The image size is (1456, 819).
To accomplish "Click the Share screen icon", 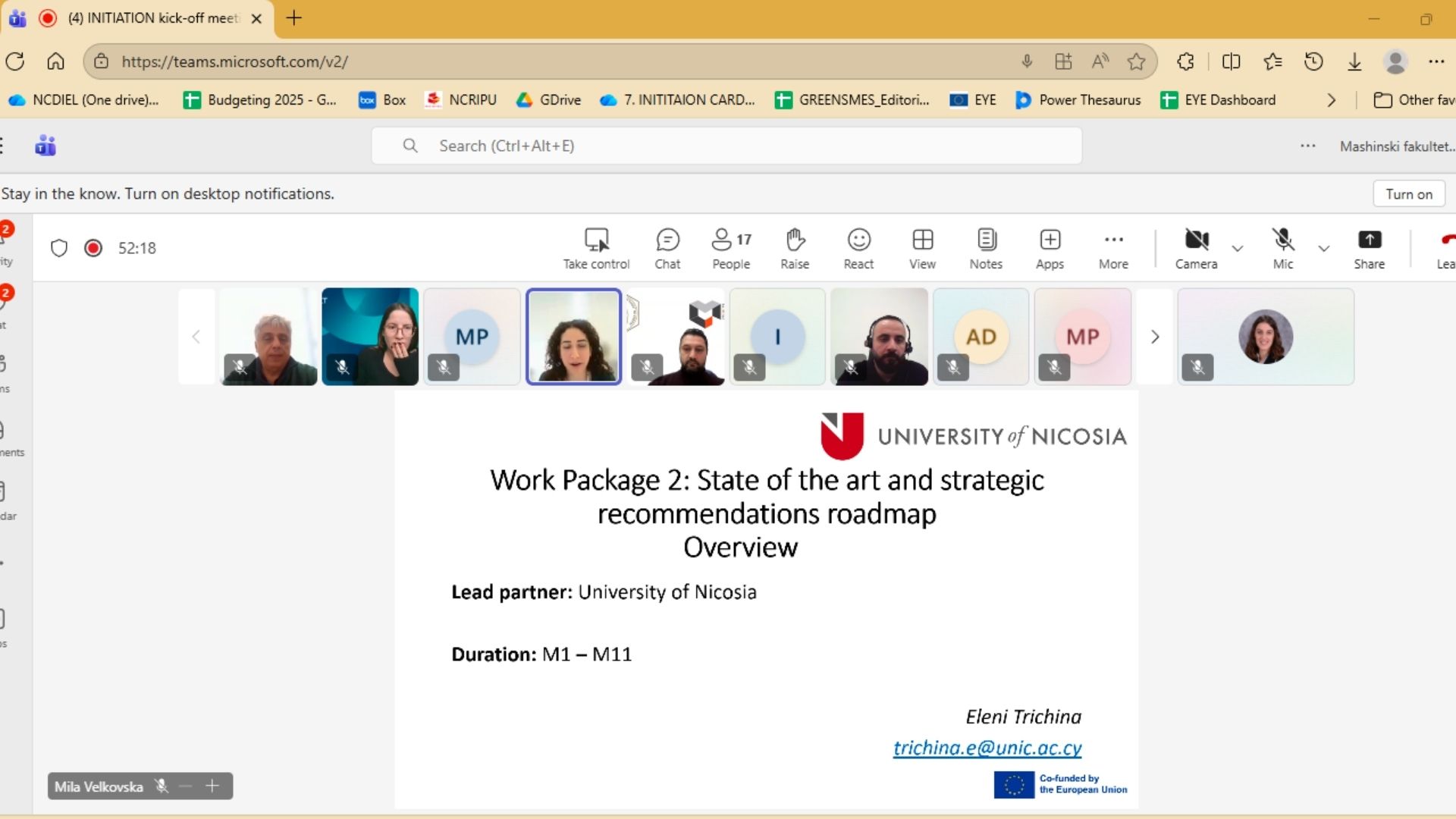I will 1369,248.
